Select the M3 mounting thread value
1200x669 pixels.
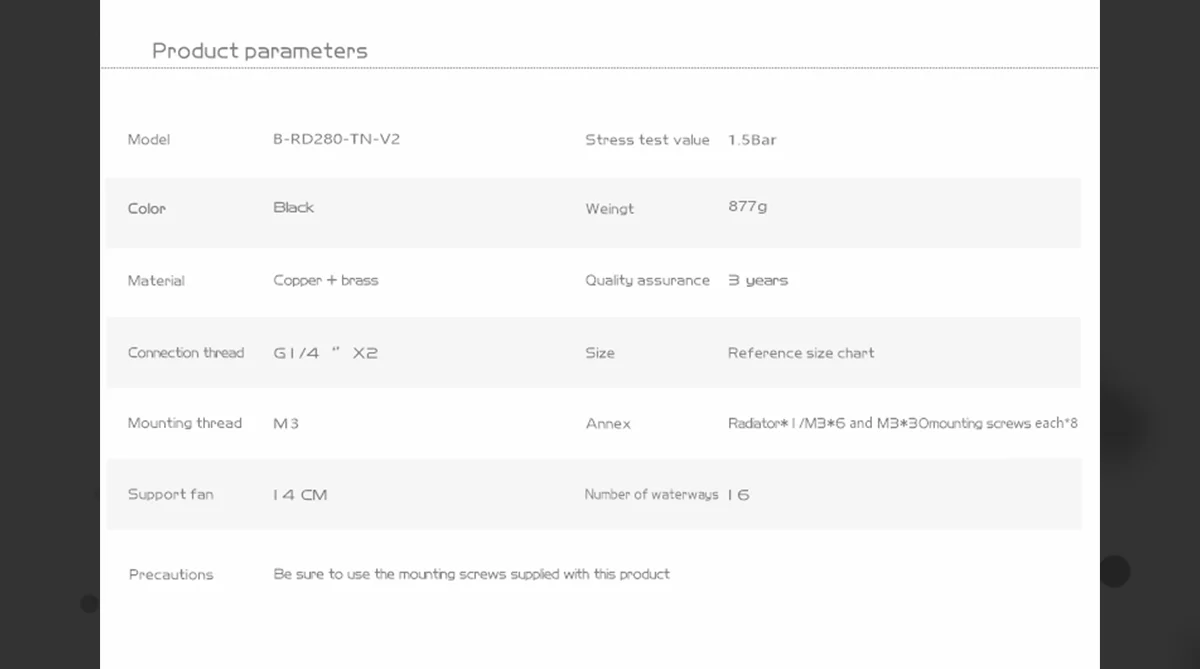click(286, 424)
